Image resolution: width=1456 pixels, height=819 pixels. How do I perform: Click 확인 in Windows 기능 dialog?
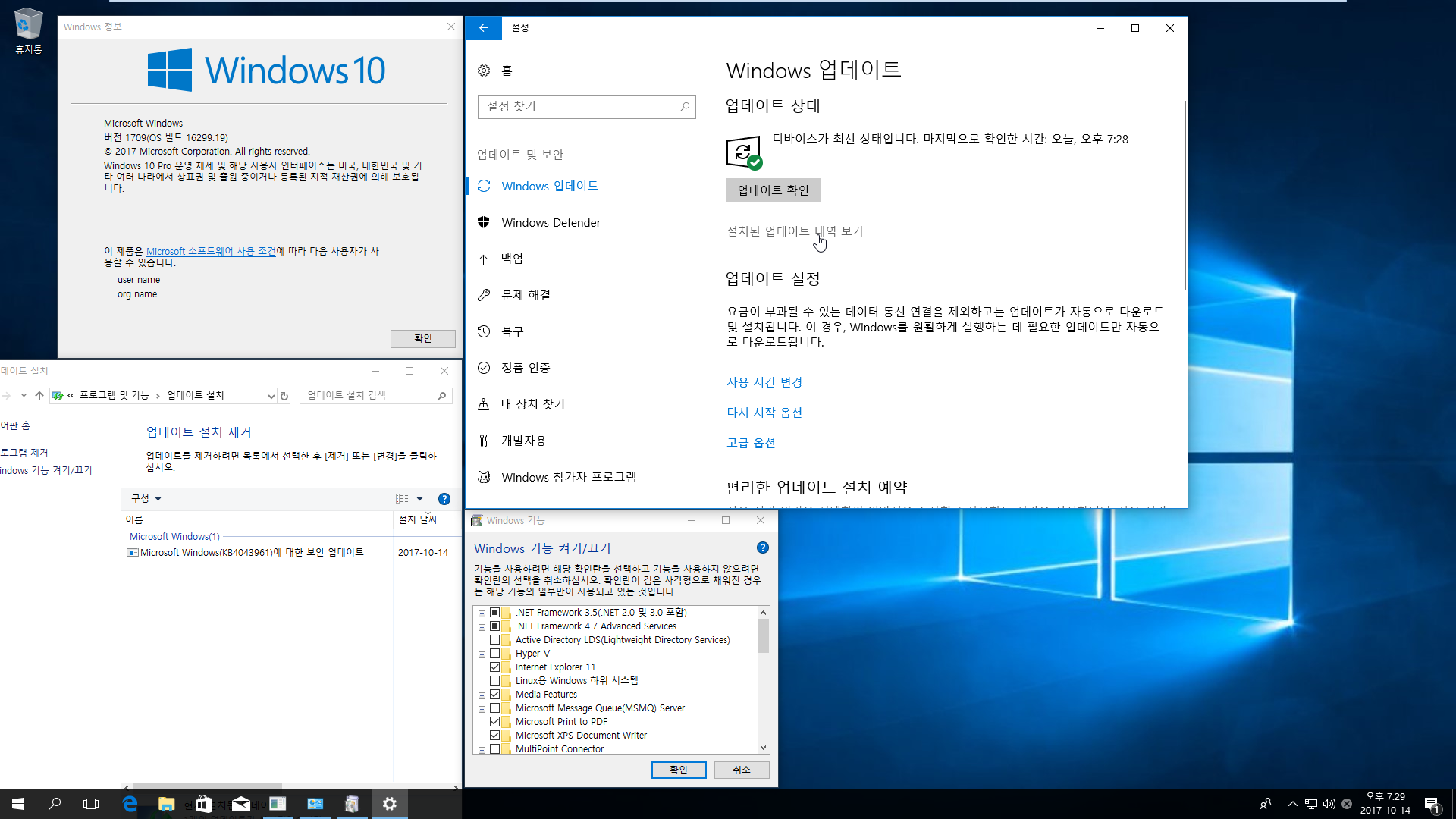[679, 770]
